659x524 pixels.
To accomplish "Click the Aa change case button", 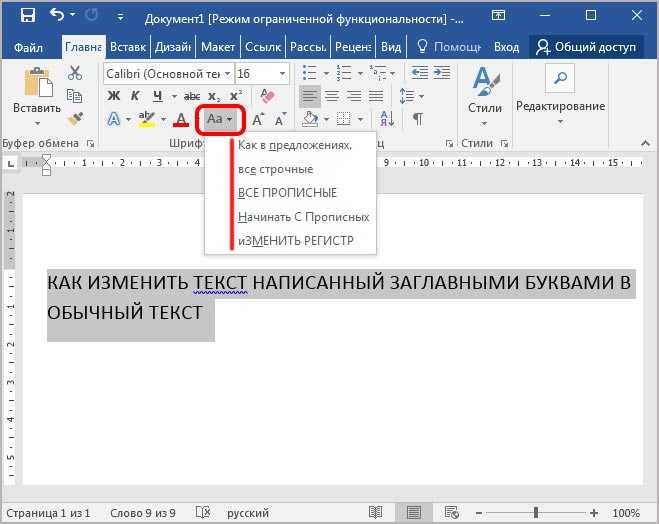I will (x=220, y=119).
